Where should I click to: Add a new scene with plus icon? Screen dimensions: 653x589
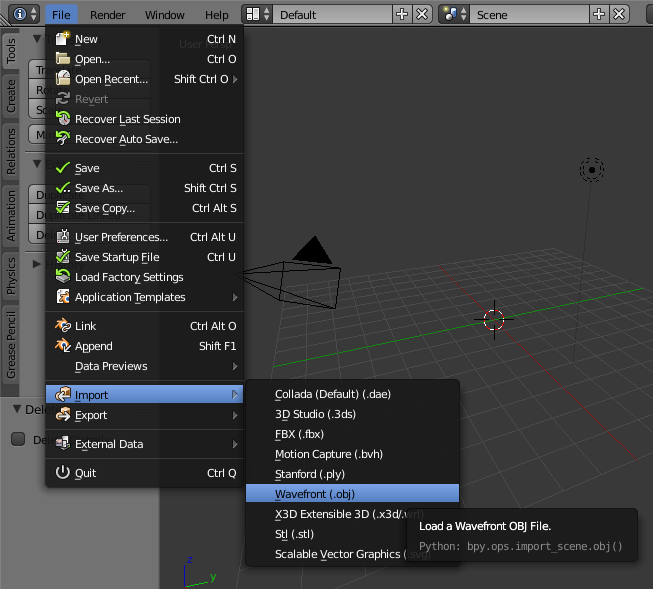tap(599, 15)
